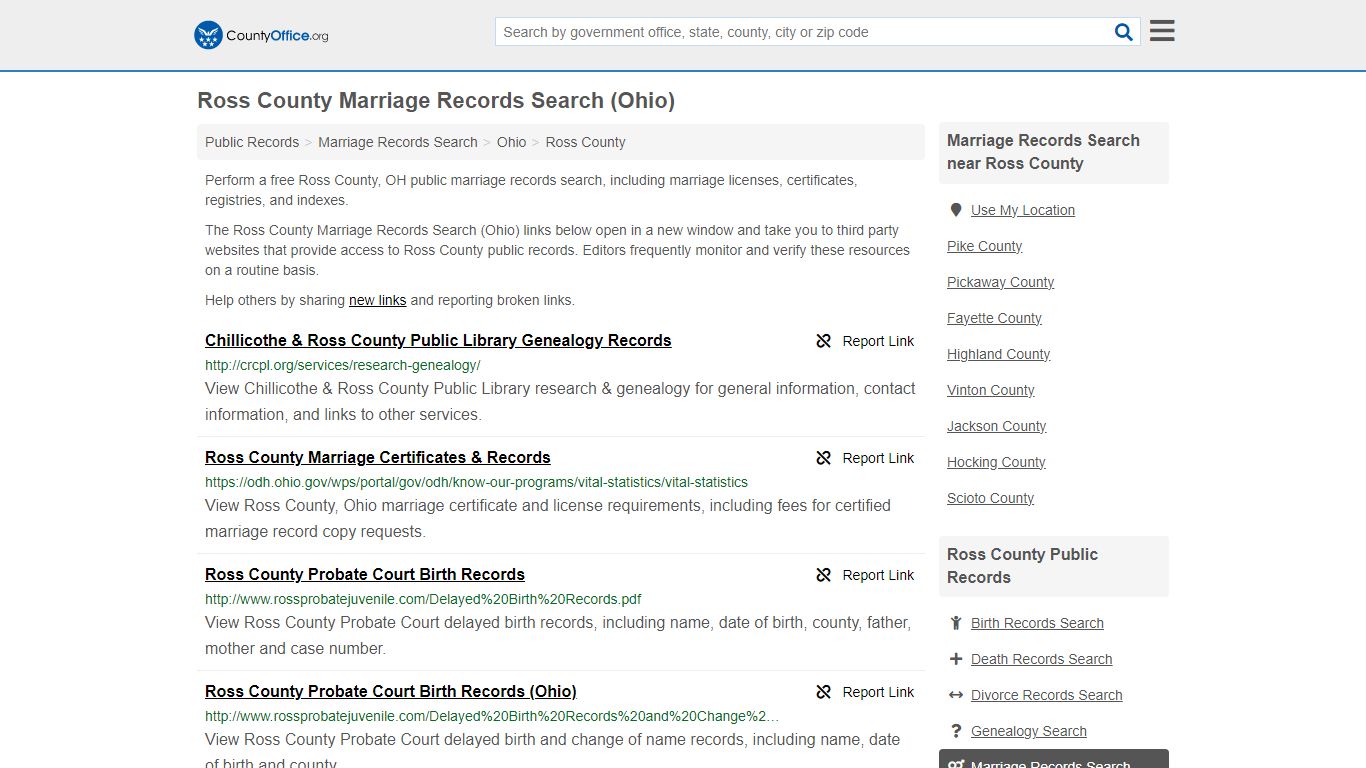This screenshot has width=1366, height=768.
Task: Open Divorce Records Search in sidebar
Action: [x=1046, y=695]
